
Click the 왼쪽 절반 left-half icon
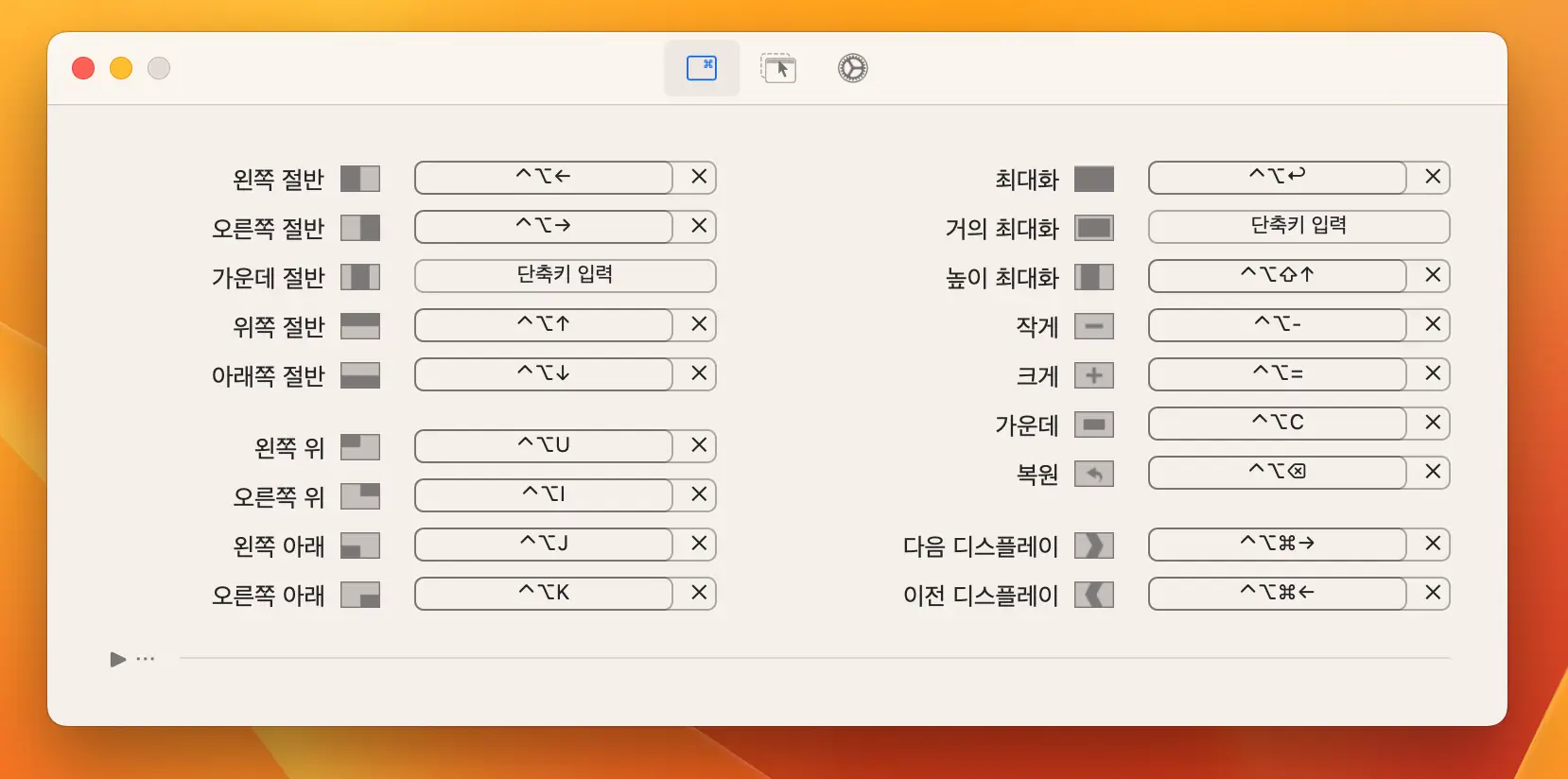[x=360, y=179]
